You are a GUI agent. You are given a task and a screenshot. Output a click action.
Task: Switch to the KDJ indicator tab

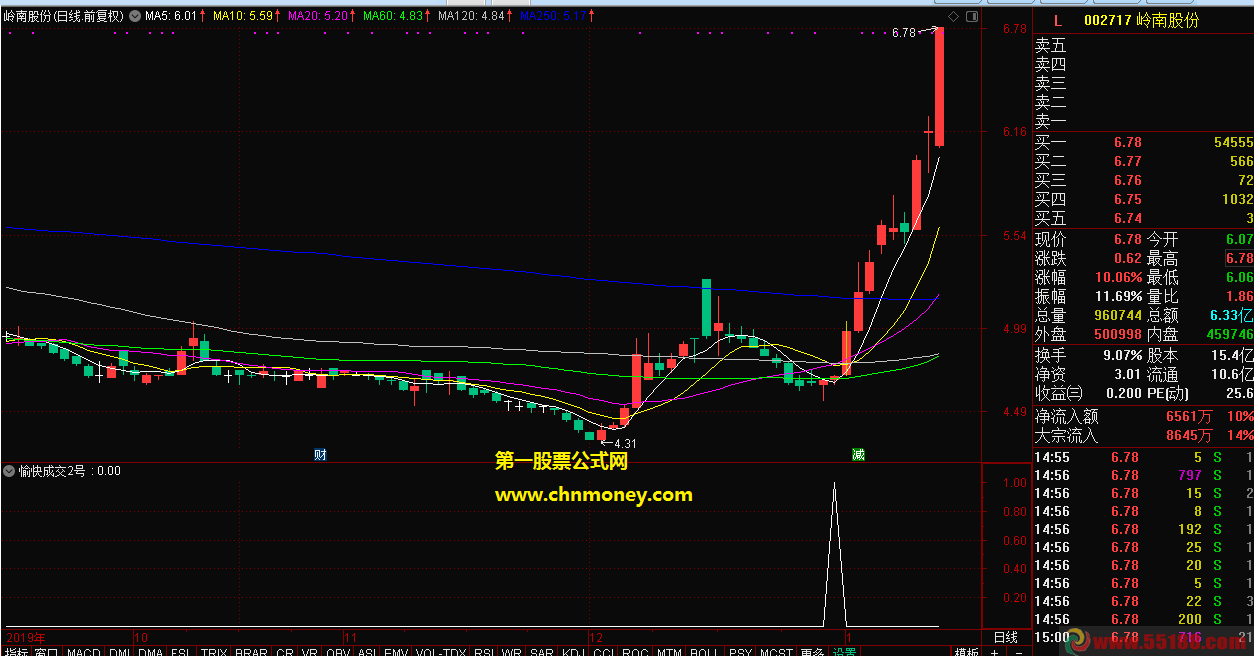pyautogui.click(x=573, y=652)
